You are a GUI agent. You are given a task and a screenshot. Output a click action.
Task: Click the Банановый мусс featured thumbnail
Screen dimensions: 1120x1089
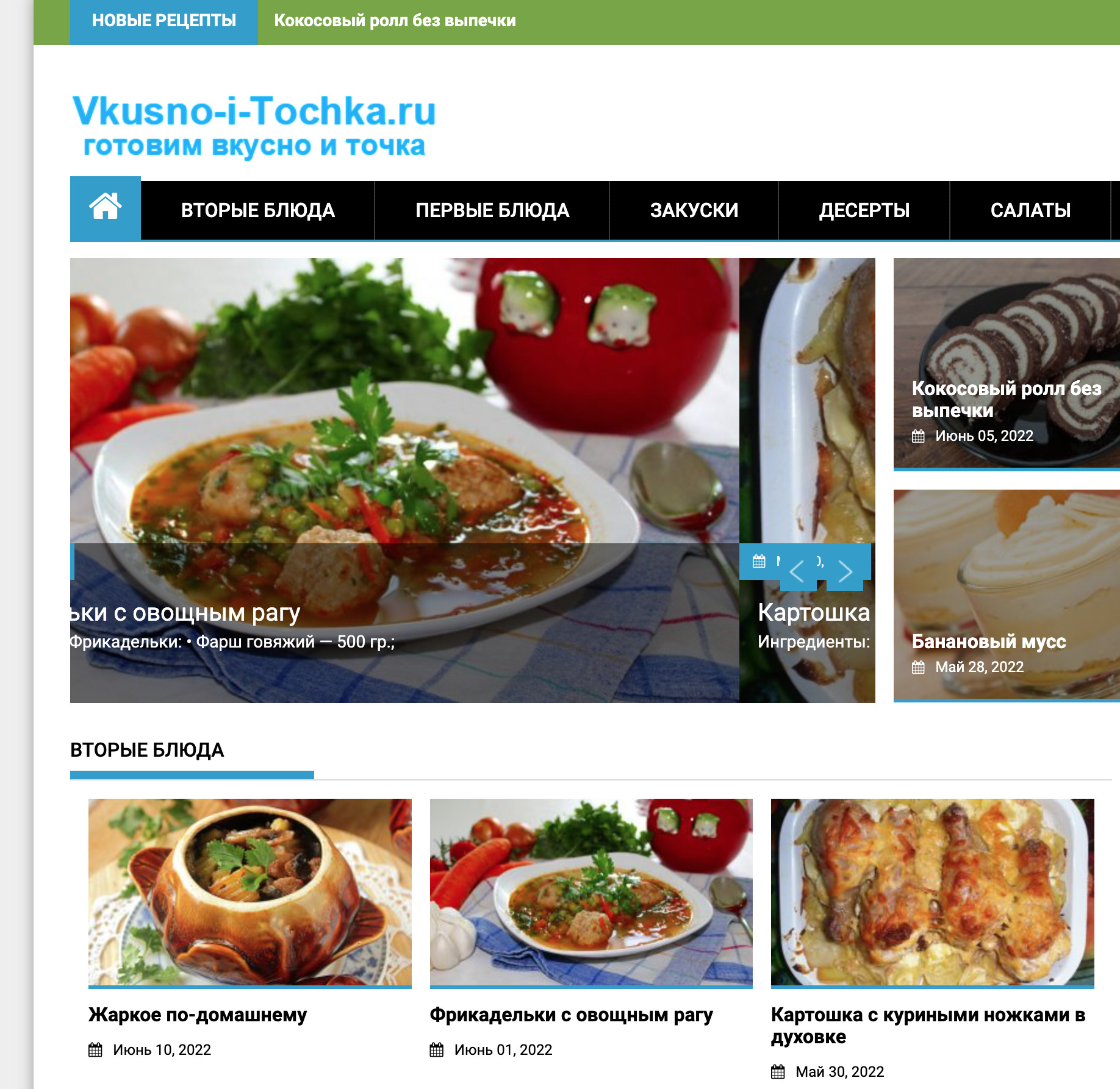pos(1007,595)
